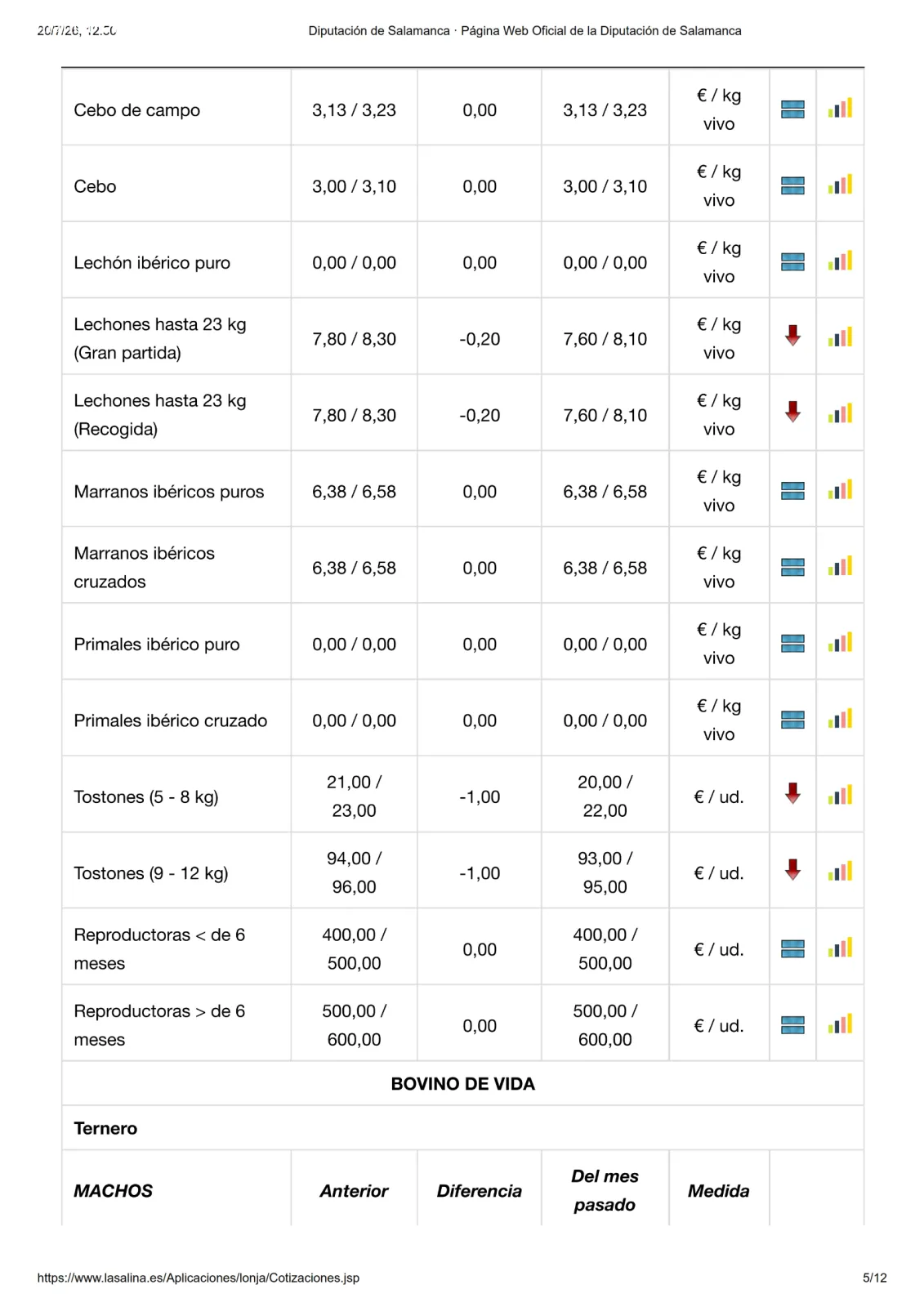Click the Diferencia column header
Screen dimensions: 924x1307
point(479,1191)
